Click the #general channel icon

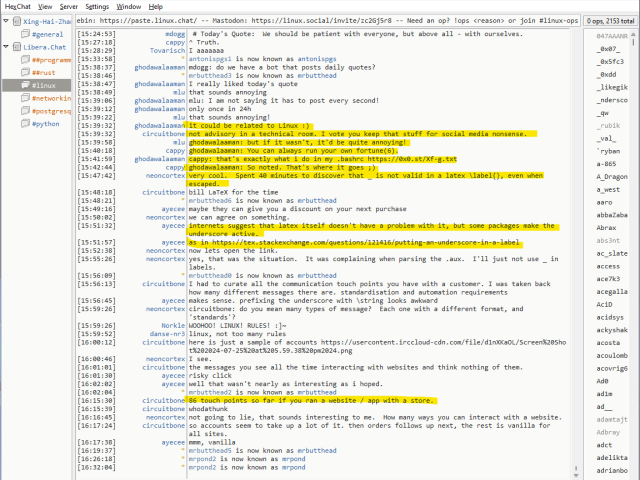25,34
